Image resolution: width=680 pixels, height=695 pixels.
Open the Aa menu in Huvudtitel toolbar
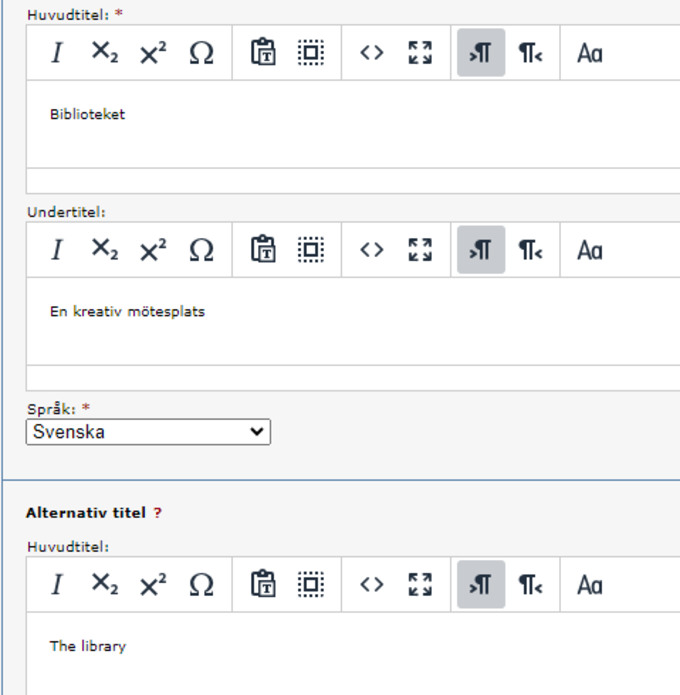pos(590,53)
